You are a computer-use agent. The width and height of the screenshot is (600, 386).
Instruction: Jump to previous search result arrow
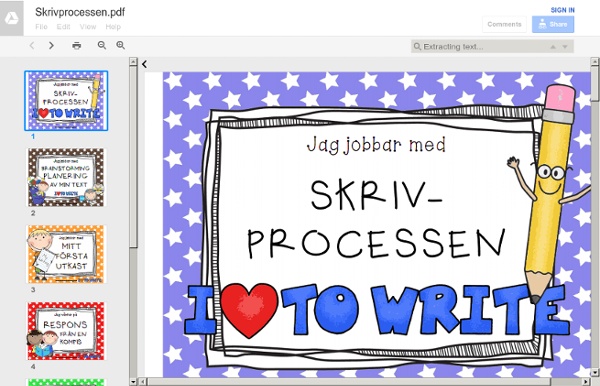tap(553, 47)
